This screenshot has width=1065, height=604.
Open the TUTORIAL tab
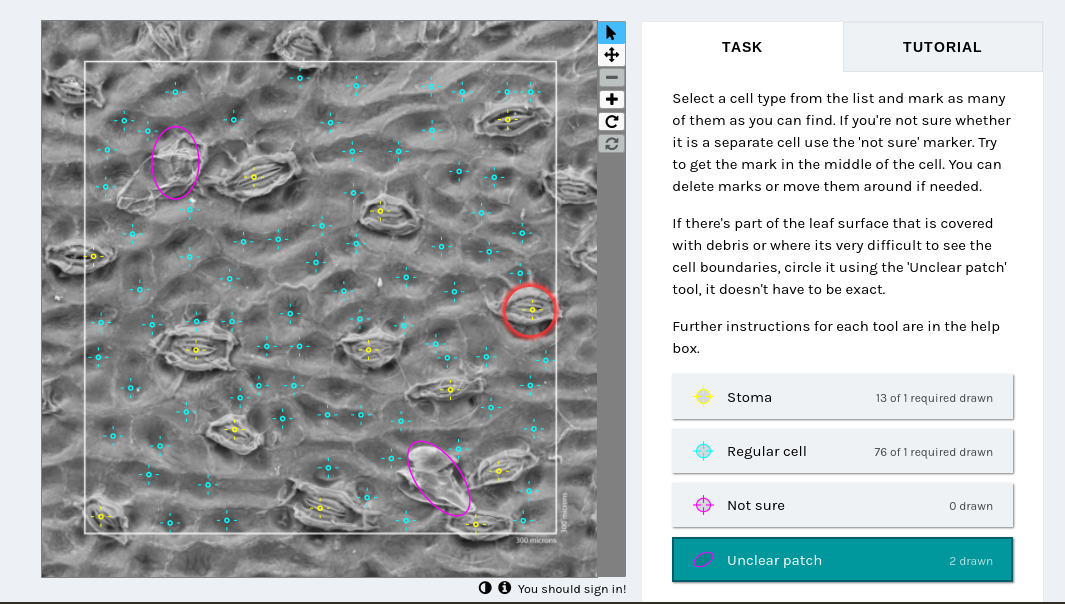942,47
